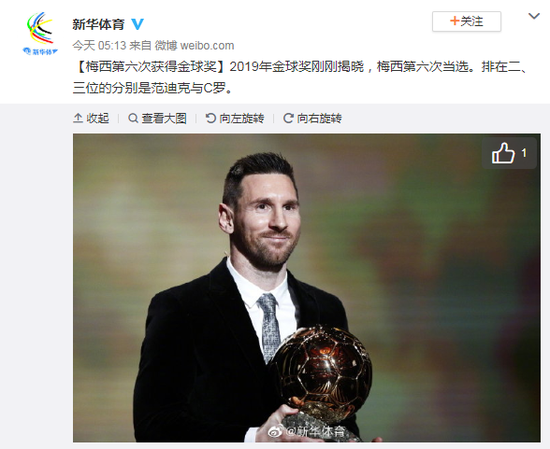
Task: Follow 新华体育 with the 关注 button
Action: point(466,21)
